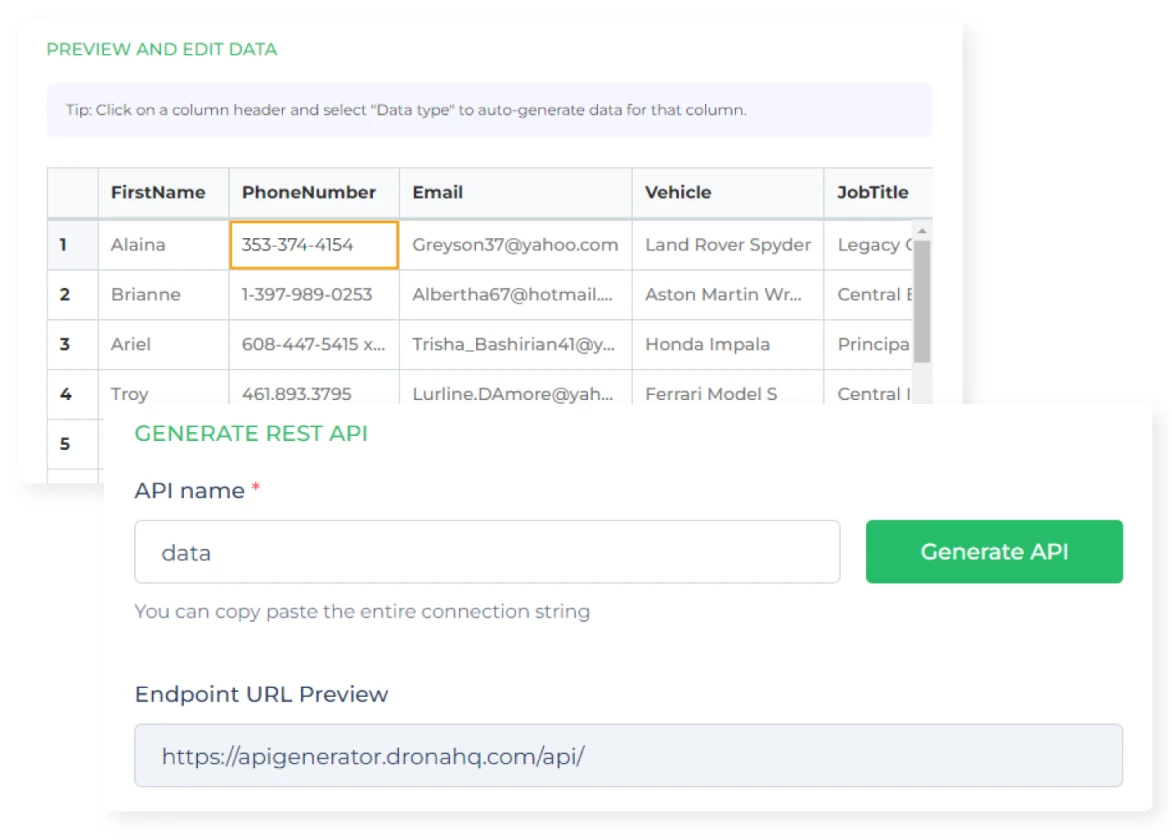Select the Endpoint URL Preview field
This screenshot has height=840, width=1172.
tap(628, 755)
